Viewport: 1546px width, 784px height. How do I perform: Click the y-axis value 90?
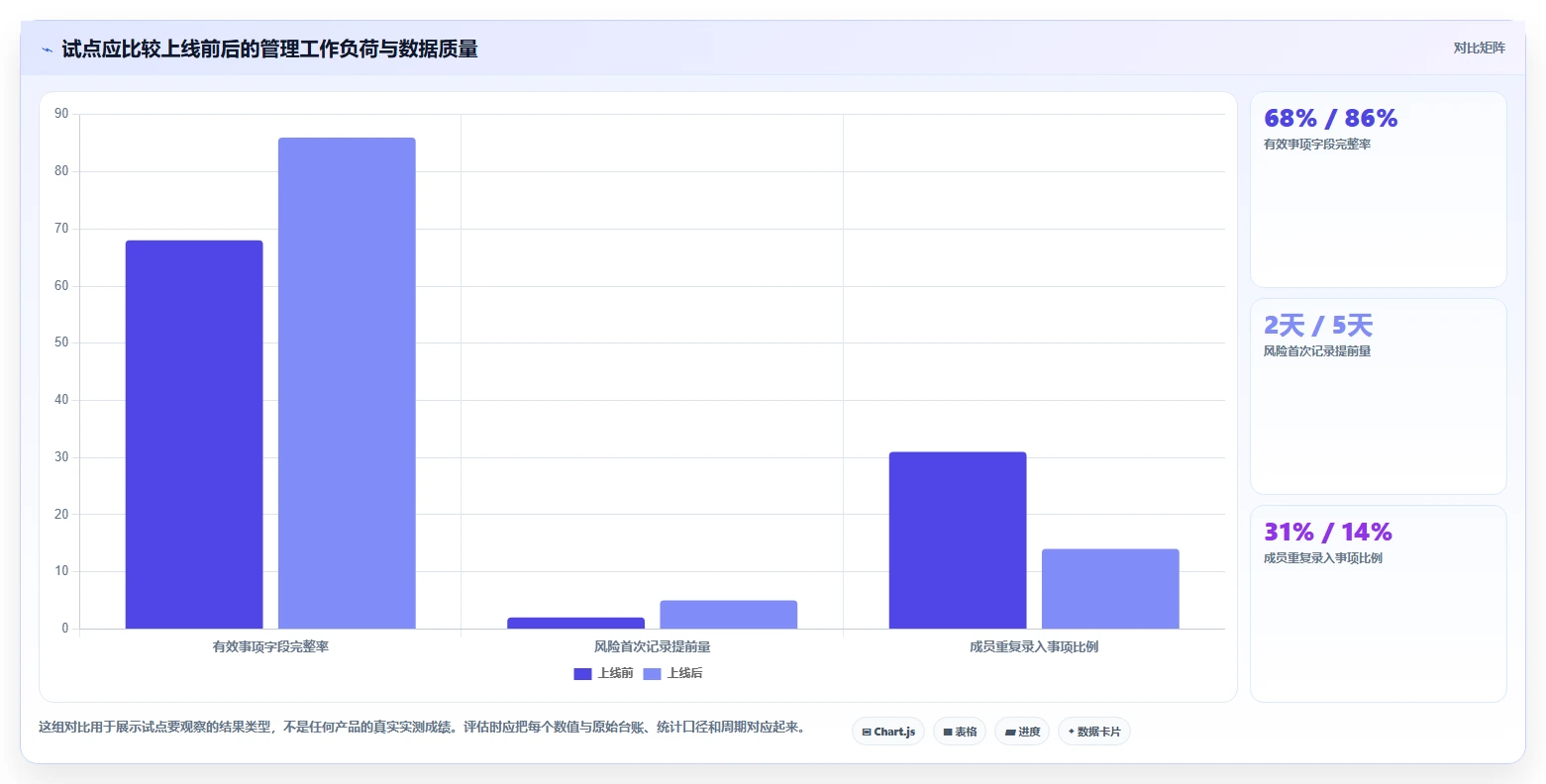[62, 114]
